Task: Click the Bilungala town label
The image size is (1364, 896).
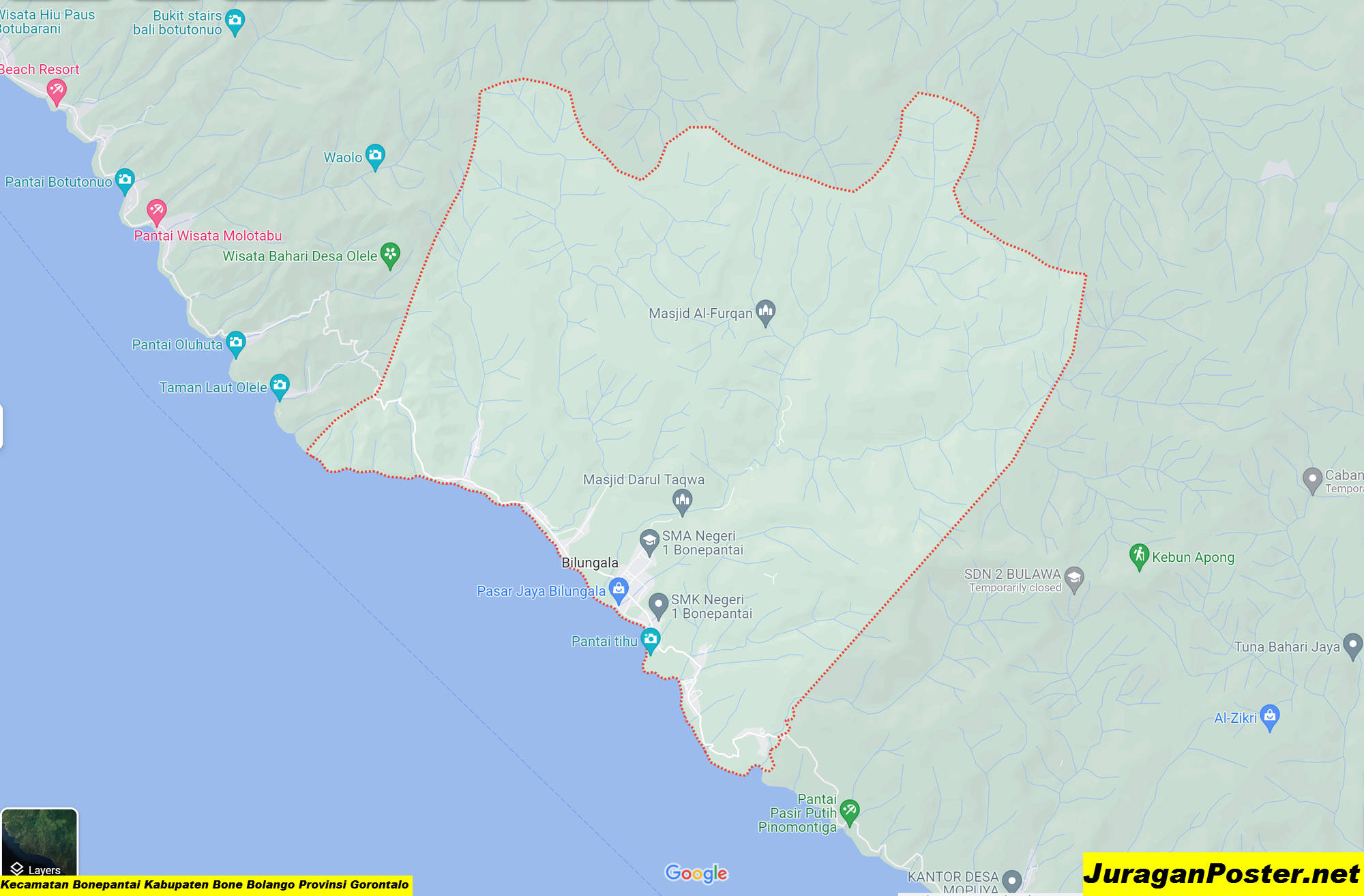Action: pos(590,563)
